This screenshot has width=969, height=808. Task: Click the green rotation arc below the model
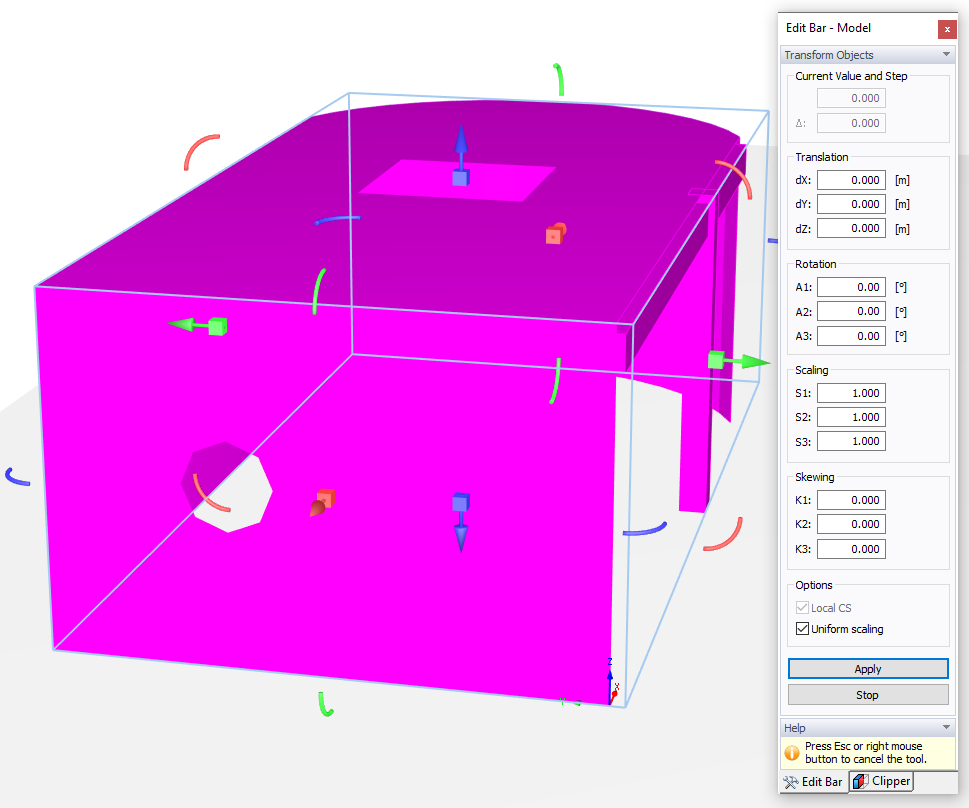click(326, 704)
